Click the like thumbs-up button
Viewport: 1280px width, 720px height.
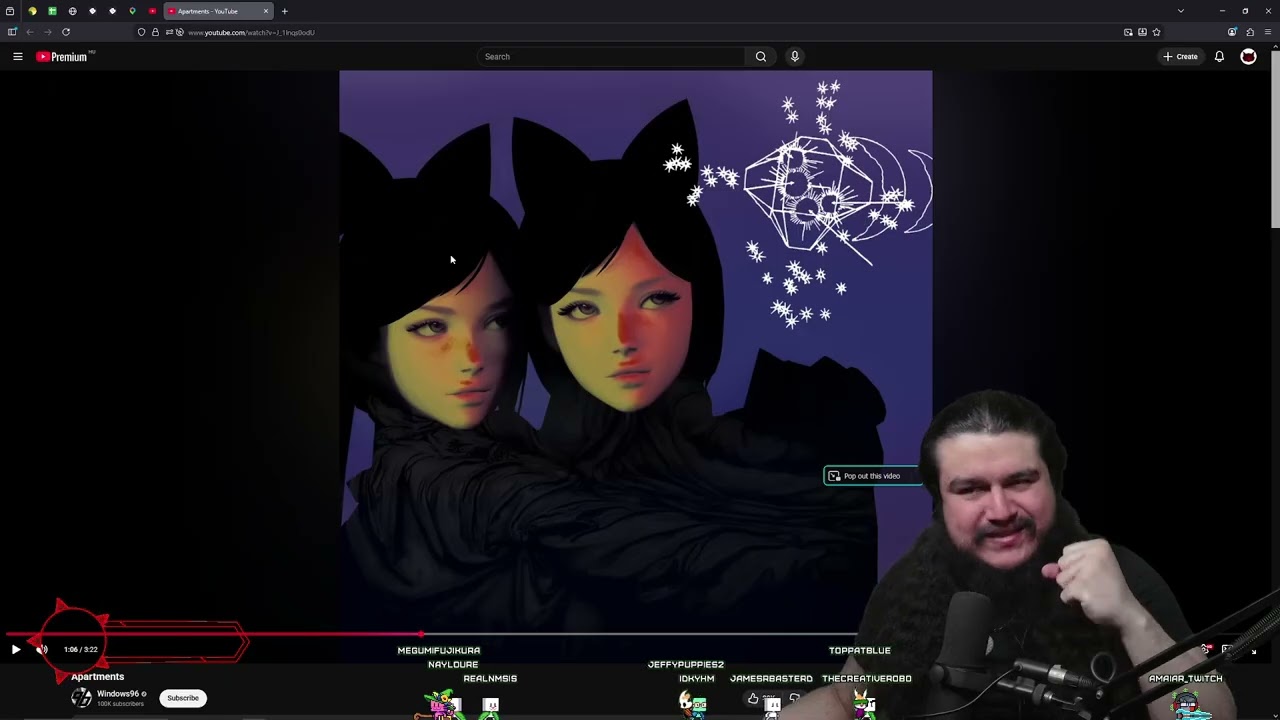pyautogui.click(x=753, y=699)
